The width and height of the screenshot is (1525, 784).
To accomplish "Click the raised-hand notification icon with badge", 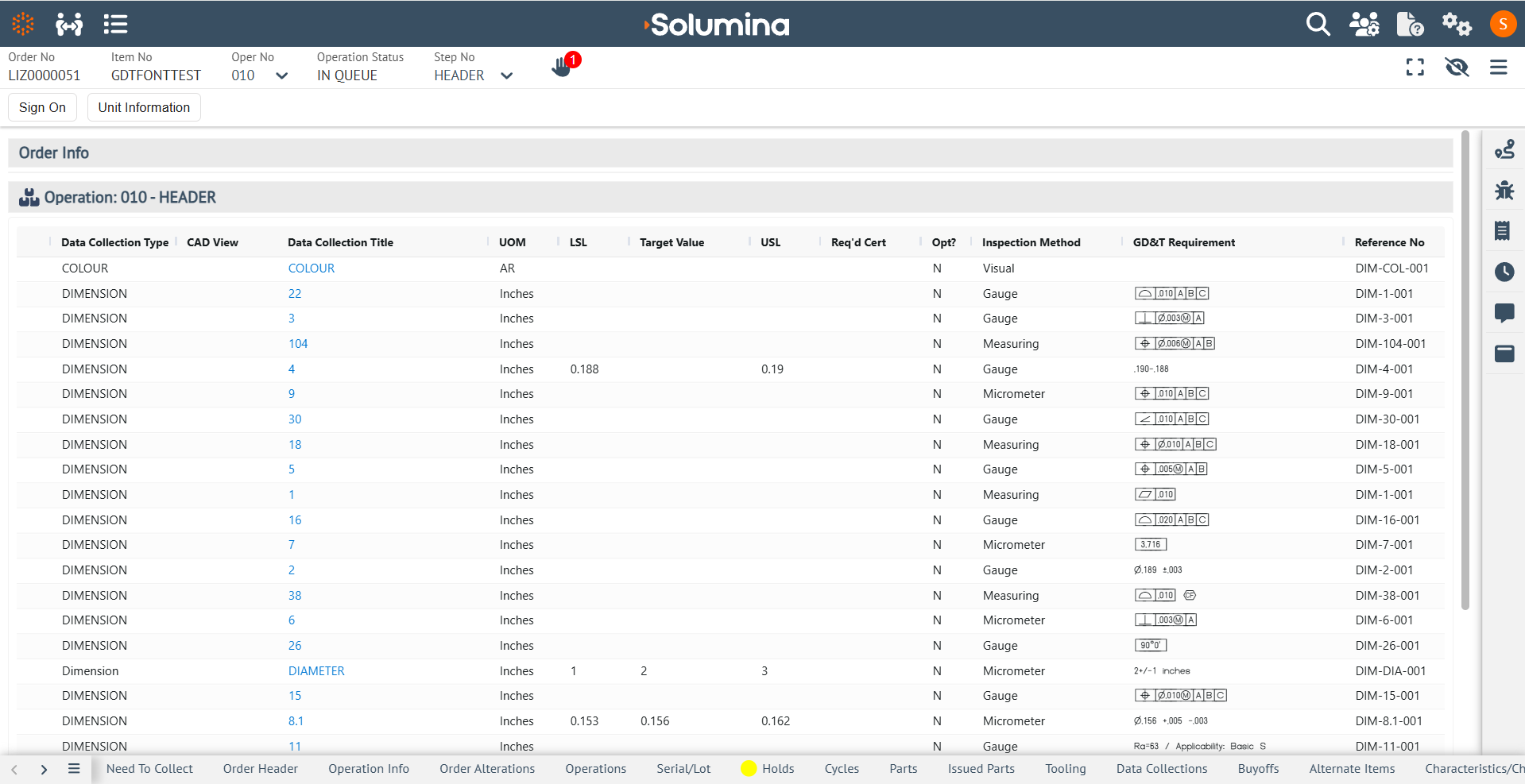I will pyautogui.click(x=563, y=67).
